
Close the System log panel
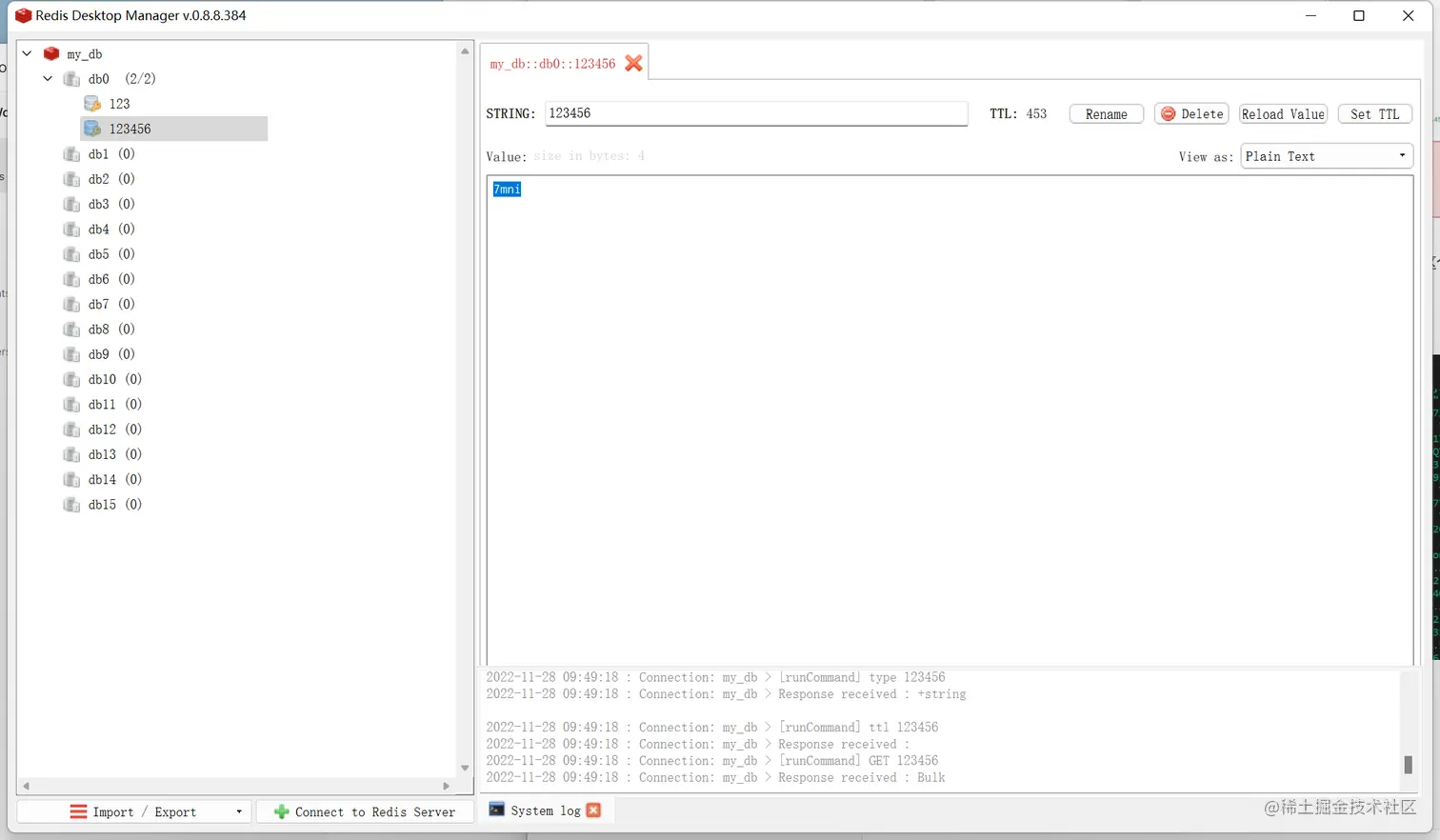(x=593, y=810)
